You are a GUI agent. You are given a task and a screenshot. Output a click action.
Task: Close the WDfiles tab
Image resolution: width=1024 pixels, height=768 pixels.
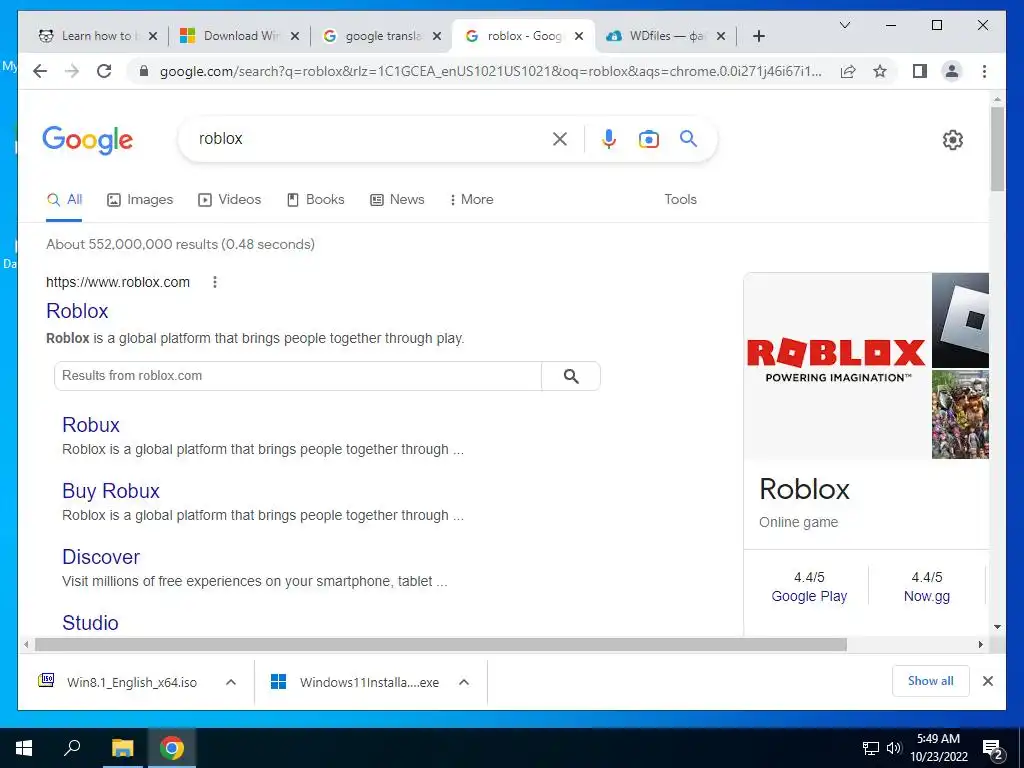[721, 36]
